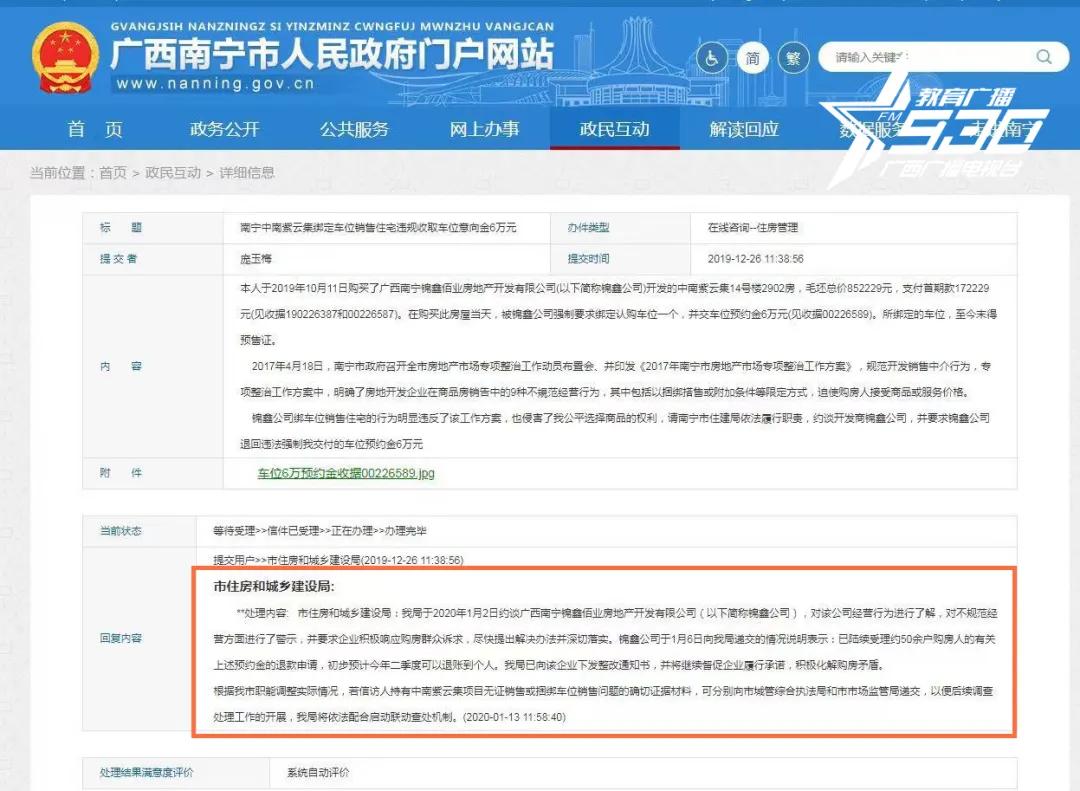Open the 解读回应 menu item
This screenshot has height=791, width=1080.
(x=744, y=129)
